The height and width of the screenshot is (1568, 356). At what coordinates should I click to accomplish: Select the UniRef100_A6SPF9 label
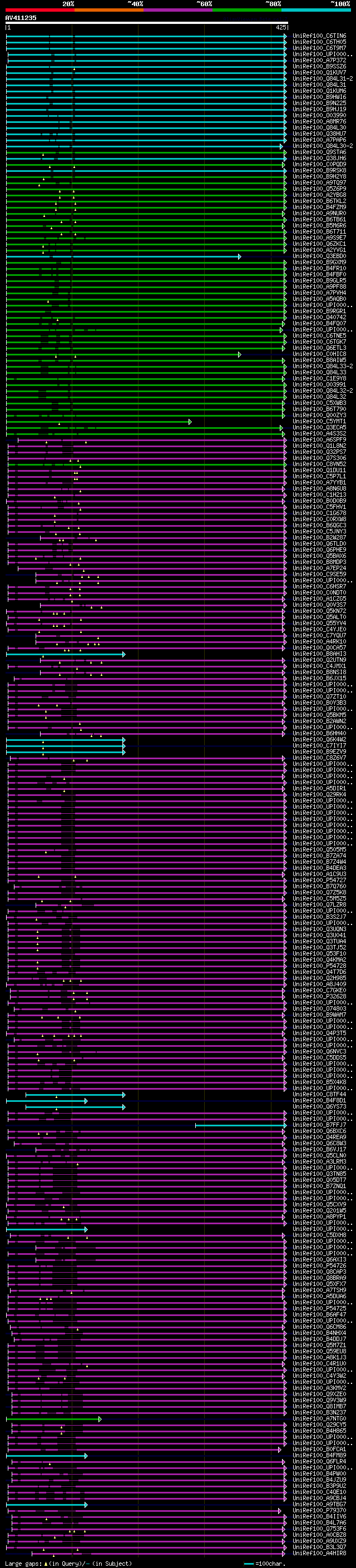(319, 439)
